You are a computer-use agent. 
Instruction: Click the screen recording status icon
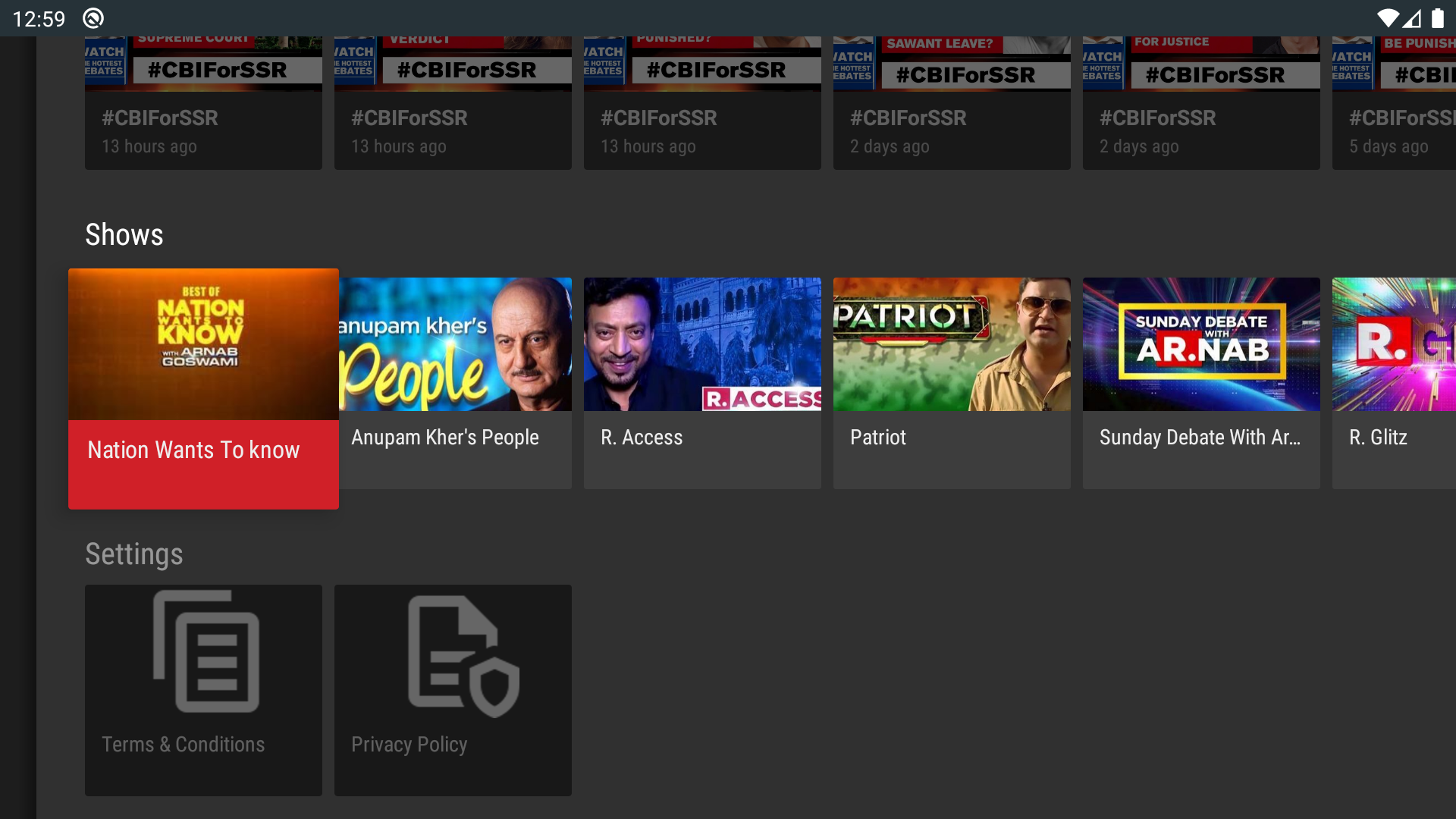[x=93, y=18]
